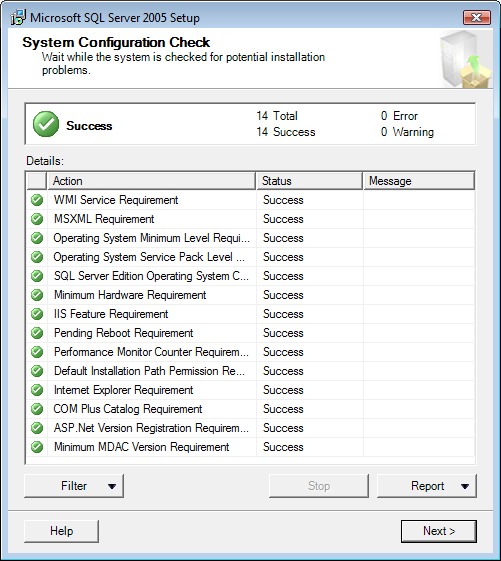Click Success status of IIS Feature Requirement

(283, 314)
